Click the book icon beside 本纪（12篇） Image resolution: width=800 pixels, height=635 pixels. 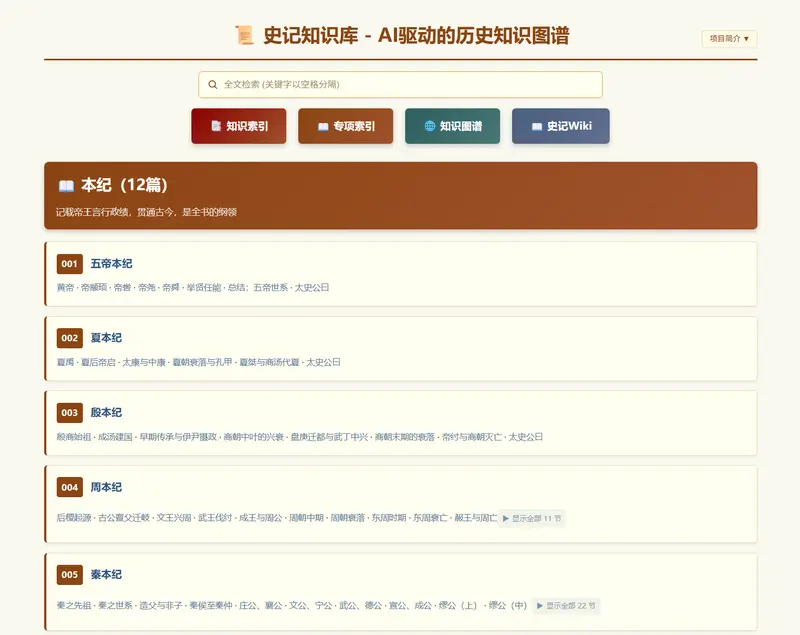(x=66, y=186)
